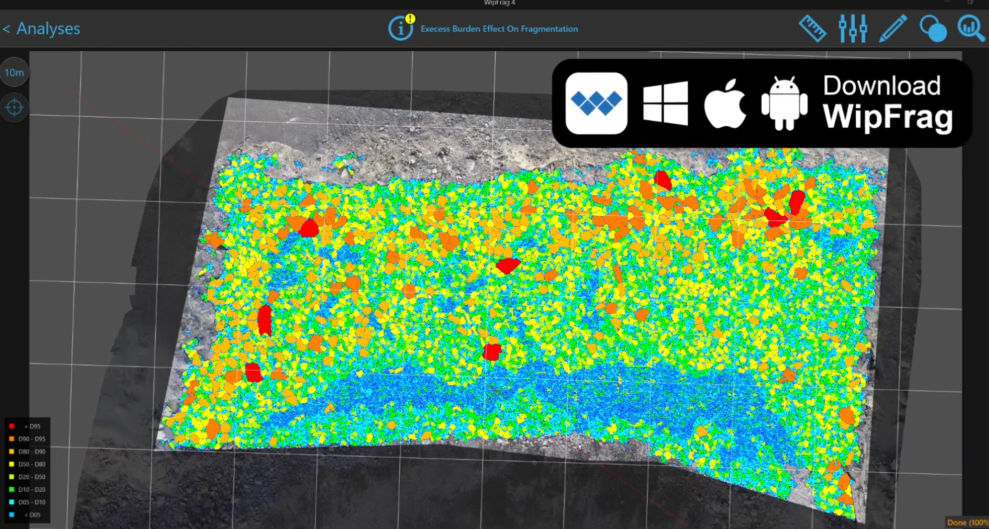Click the 'Execess Burden Effect On Fragmentation' title
This screenshot has width=989, height=529.
click(499, 29)
